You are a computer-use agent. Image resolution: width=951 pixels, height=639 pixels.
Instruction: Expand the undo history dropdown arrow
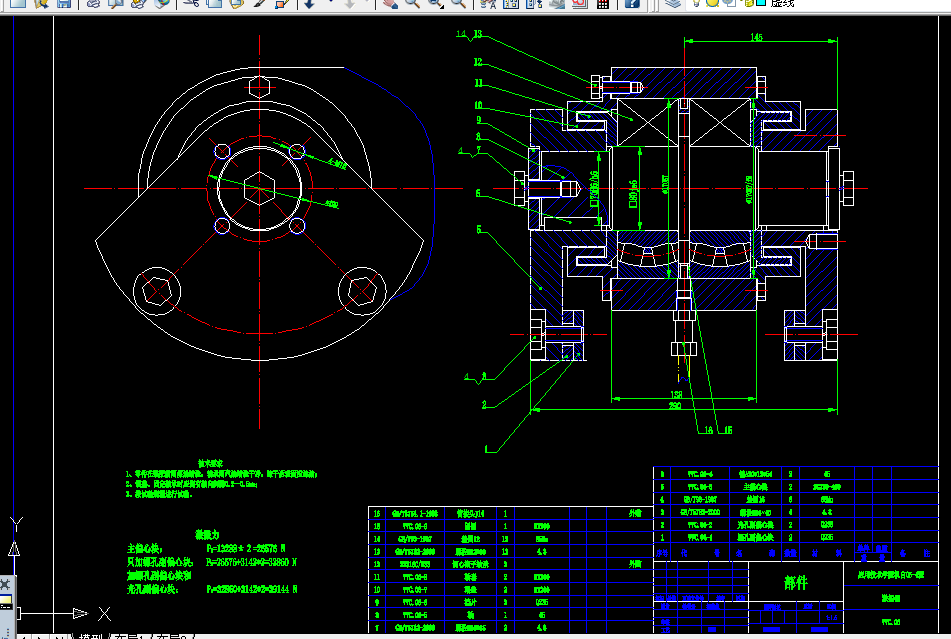click(331, 3)
